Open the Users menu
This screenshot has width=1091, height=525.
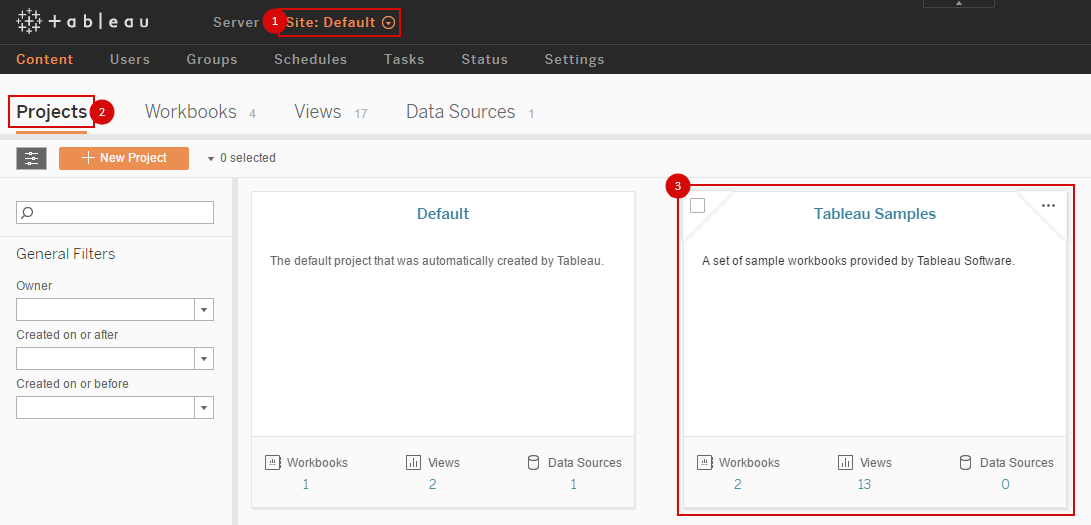(x=130, y=59)
